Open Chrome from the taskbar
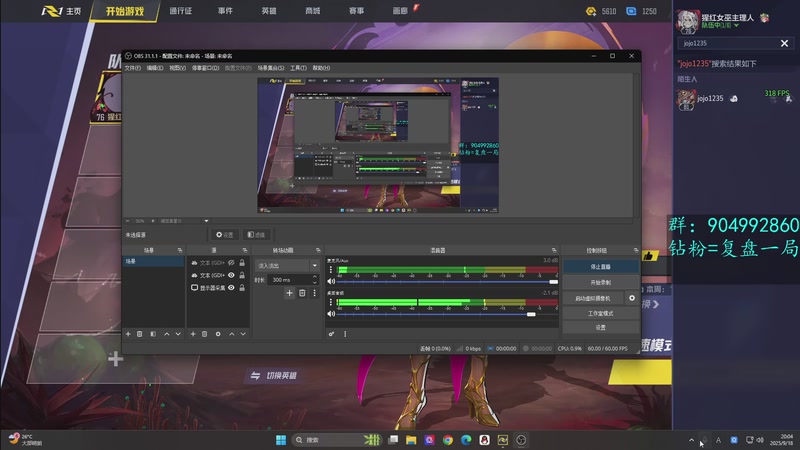The width and height of the screenshot is (800, 450). point(447,440)
